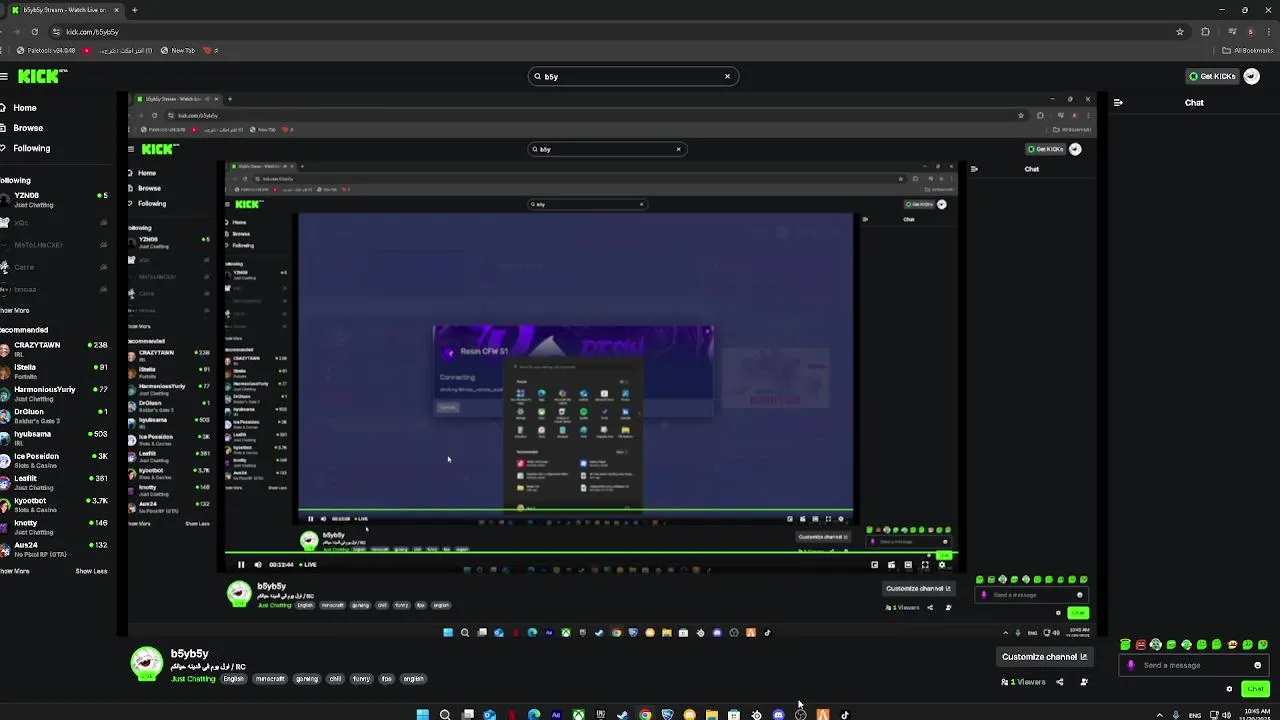This screenshot has width=1280, height=720.
Task: Open the Just Chatting category under outermost b5yb5y
Action: tap(193, 679)
